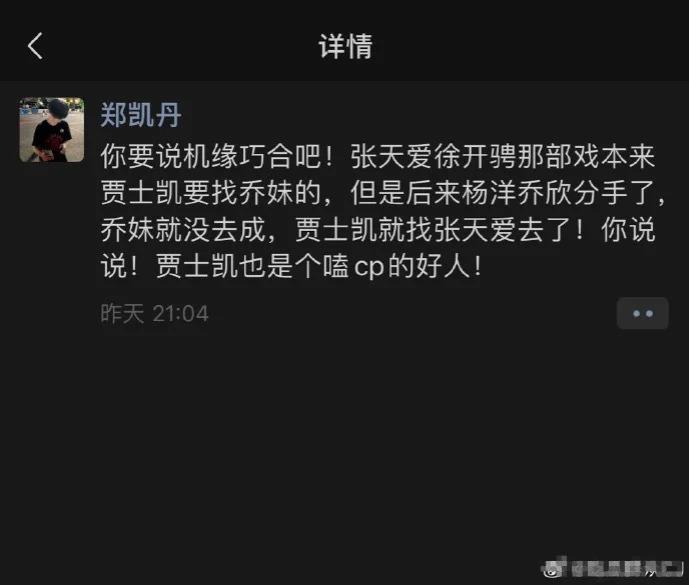Click the phrase 贾士凯要找乔妹的
This screenshot has height=585, width=689.
(x=211, y=193)
